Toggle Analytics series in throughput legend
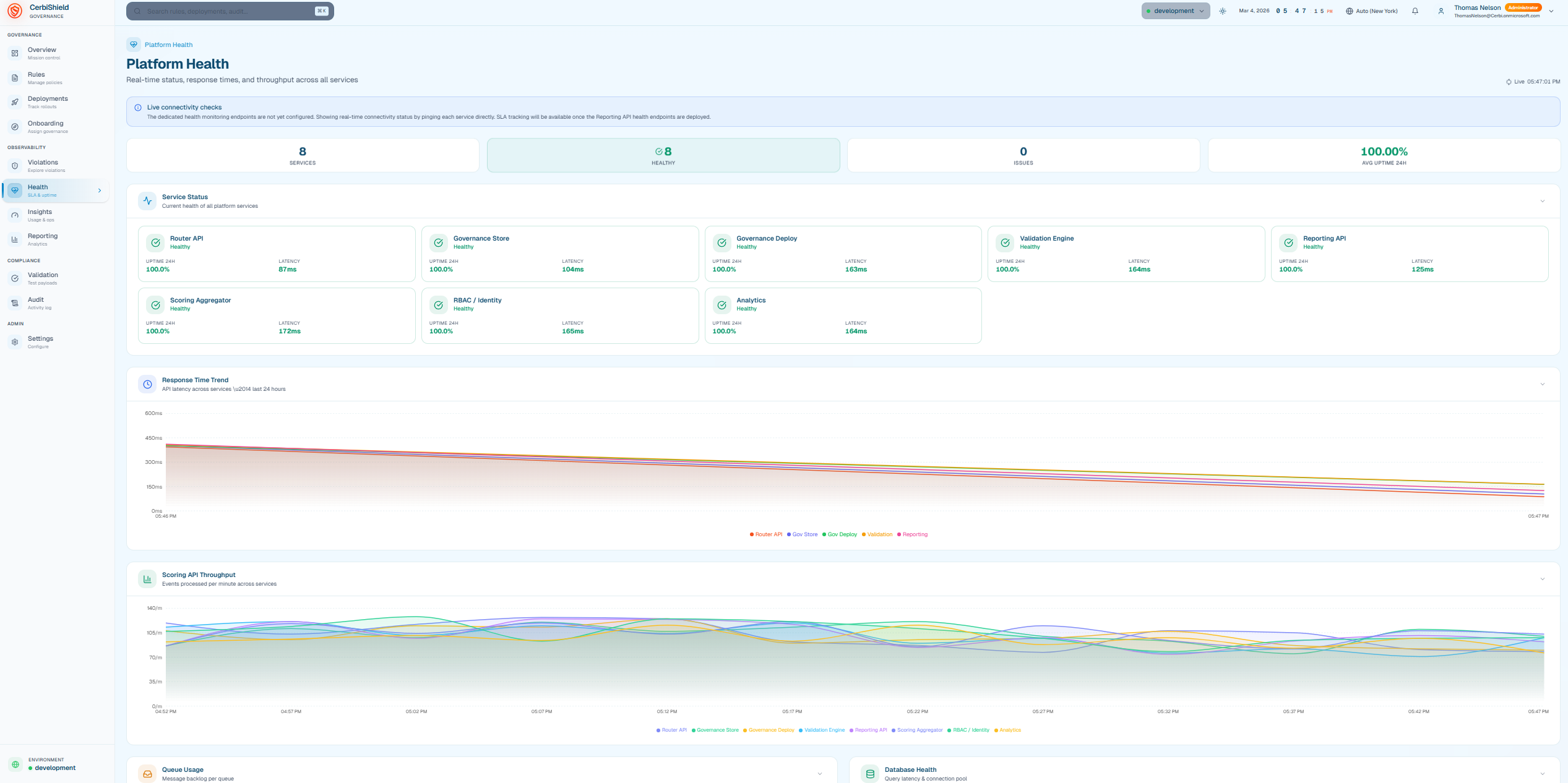The height and width of the screenshot is (783, 1568). tap(1009, 730)
